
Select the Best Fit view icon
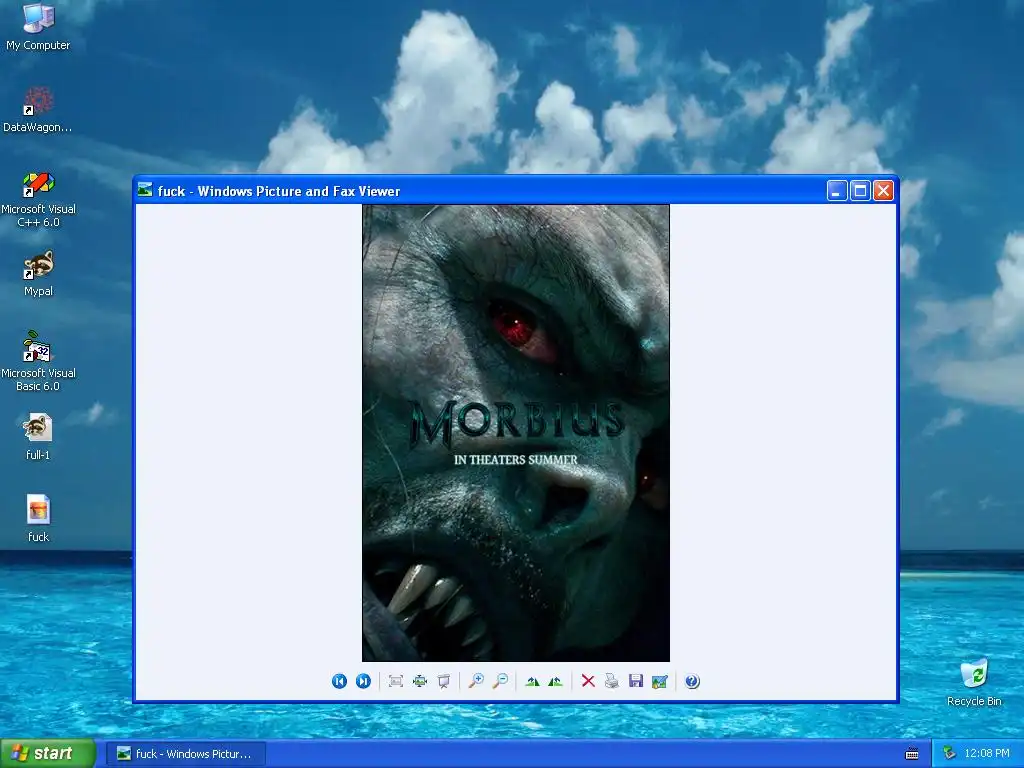[395, 681]
